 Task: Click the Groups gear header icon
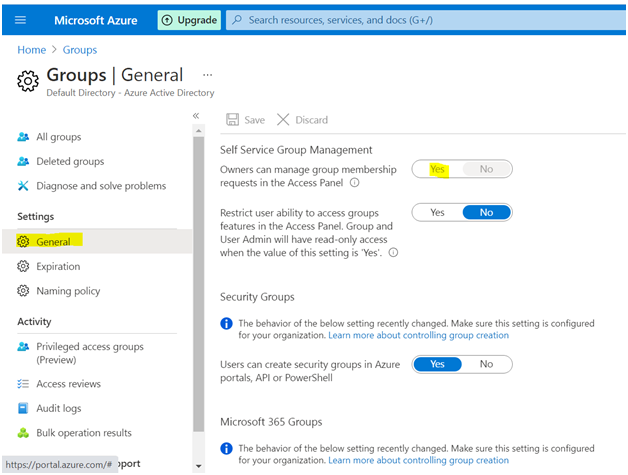tap(28, 81)
